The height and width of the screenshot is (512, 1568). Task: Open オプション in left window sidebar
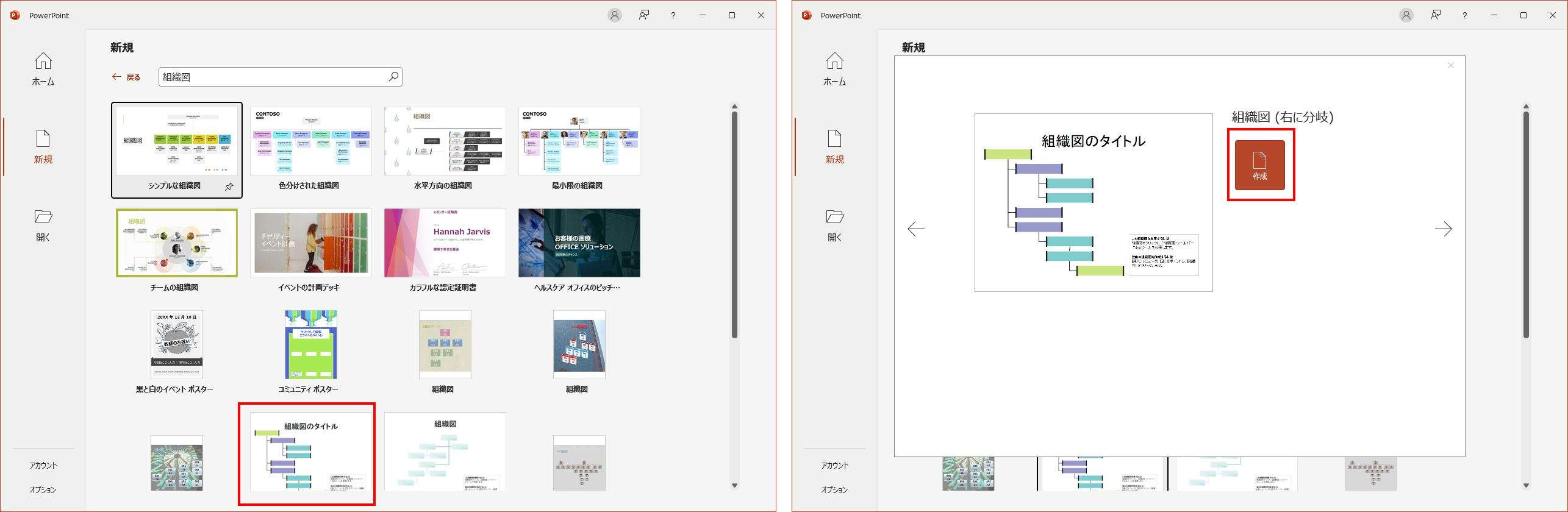pos(43,489)
